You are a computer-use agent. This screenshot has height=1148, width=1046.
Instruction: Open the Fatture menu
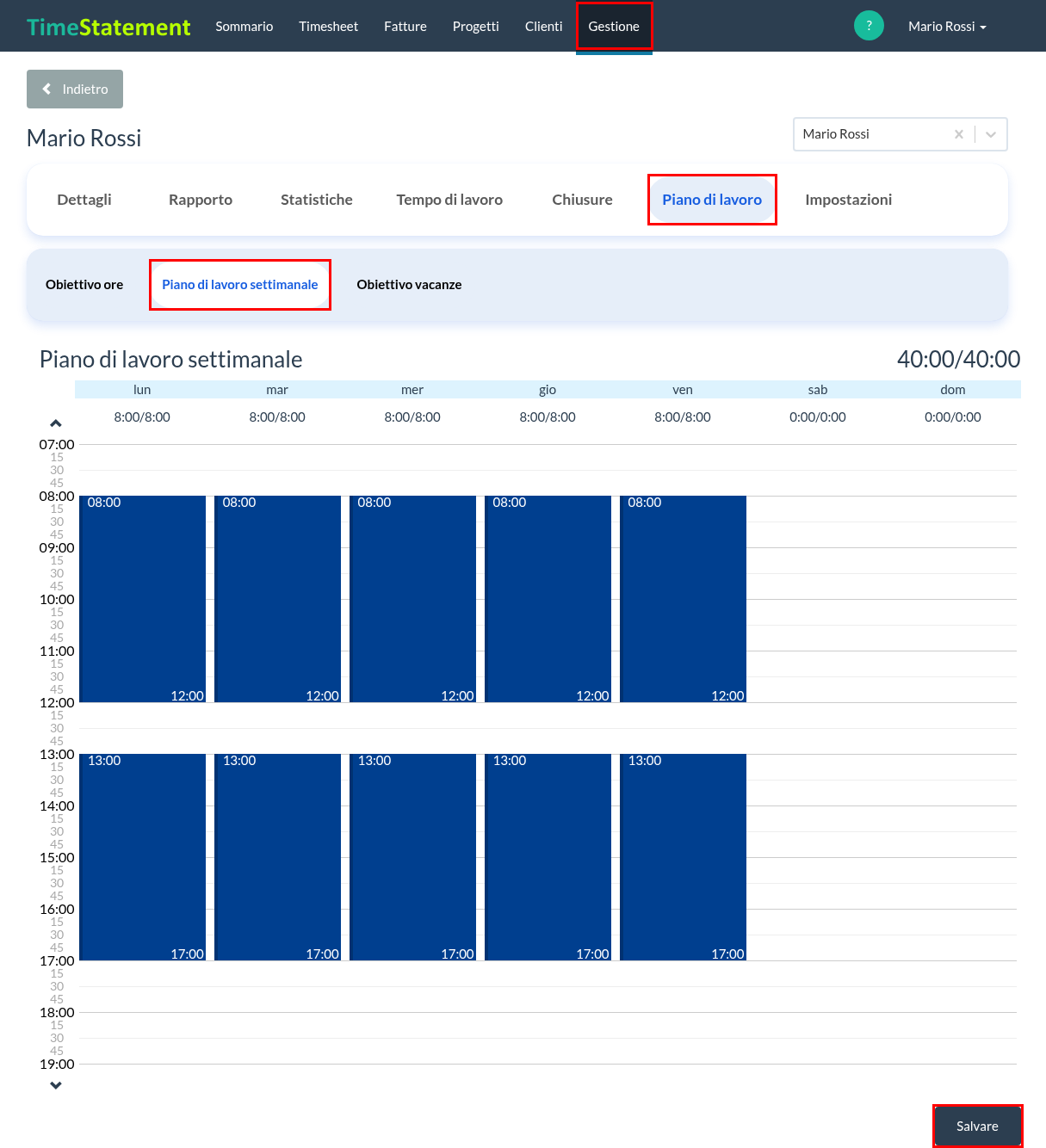(405, 27)
